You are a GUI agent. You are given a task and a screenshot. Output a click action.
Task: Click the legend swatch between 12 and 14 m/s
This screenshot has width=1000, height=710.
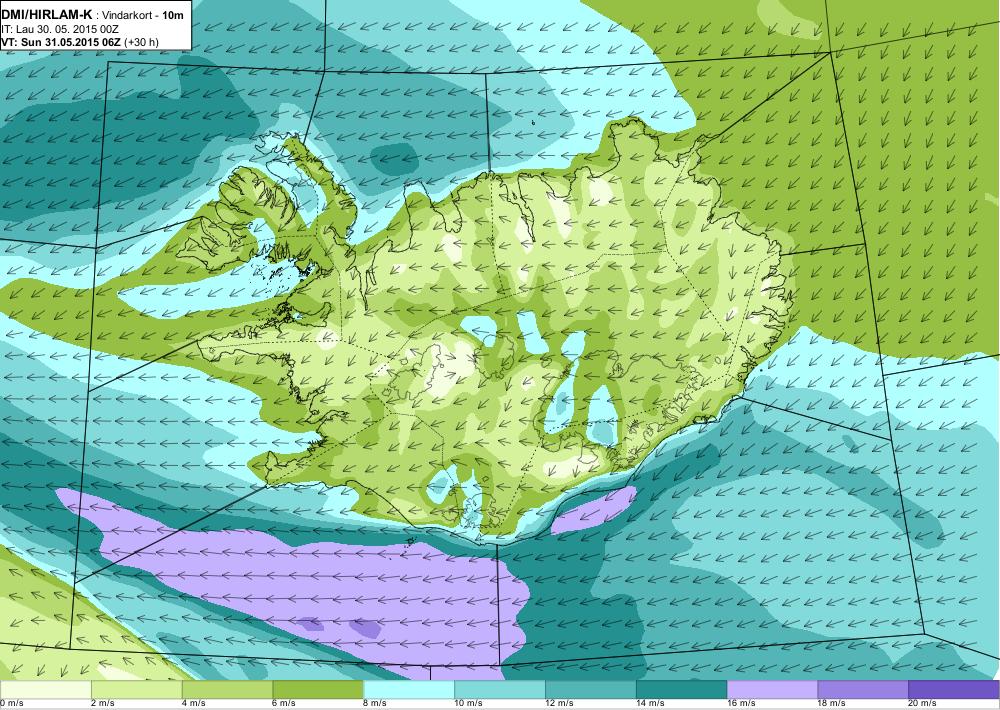(x=591, y=690)
